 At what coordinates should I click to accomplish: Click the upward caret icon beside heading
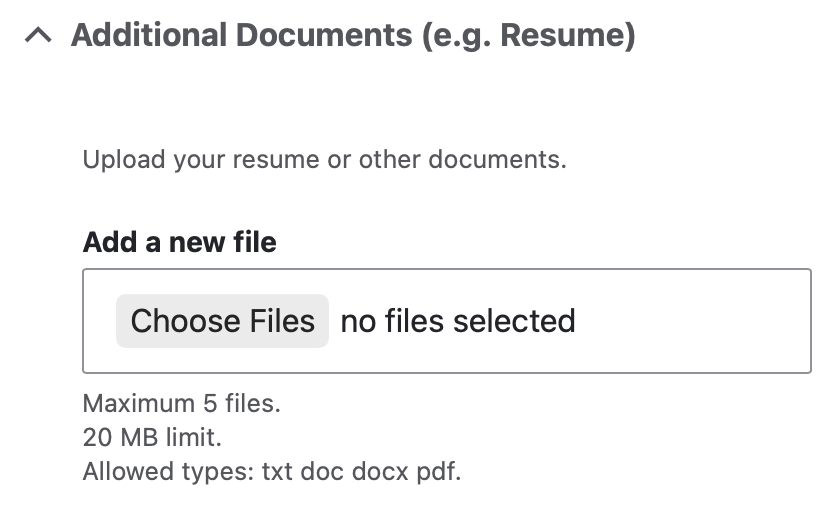click(38, 36)
